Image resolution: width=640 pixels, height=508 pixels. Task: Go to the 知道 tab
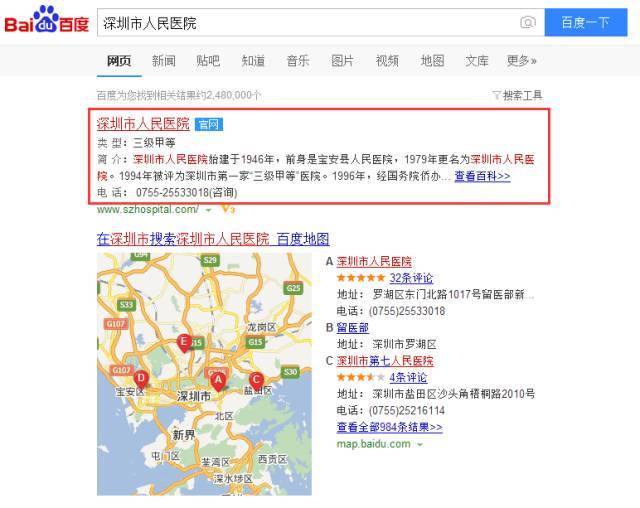[253, 61]
